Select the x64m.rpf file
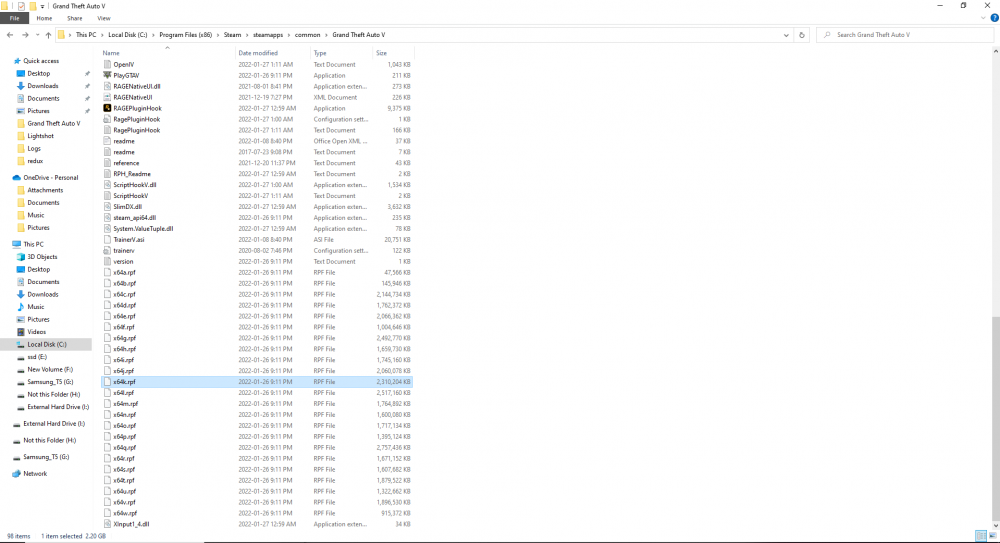 125,404
